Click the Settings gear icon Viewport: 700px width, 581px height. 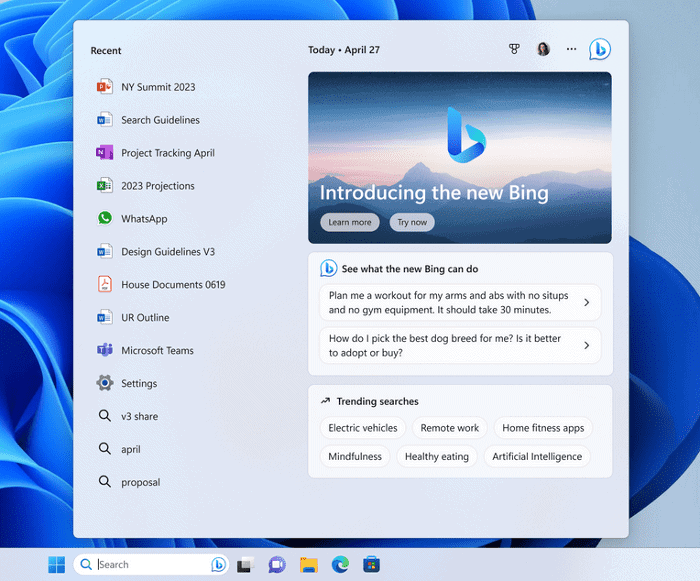coord(105,383)
